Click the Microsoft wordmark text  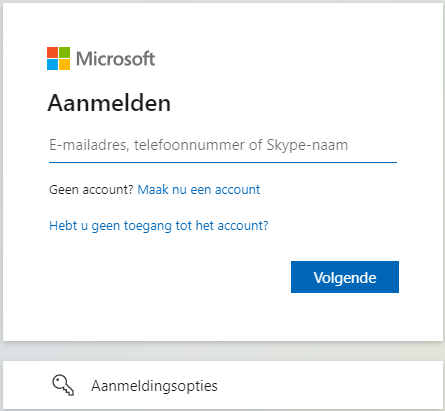pyautogui.click(x=116, y=59)
